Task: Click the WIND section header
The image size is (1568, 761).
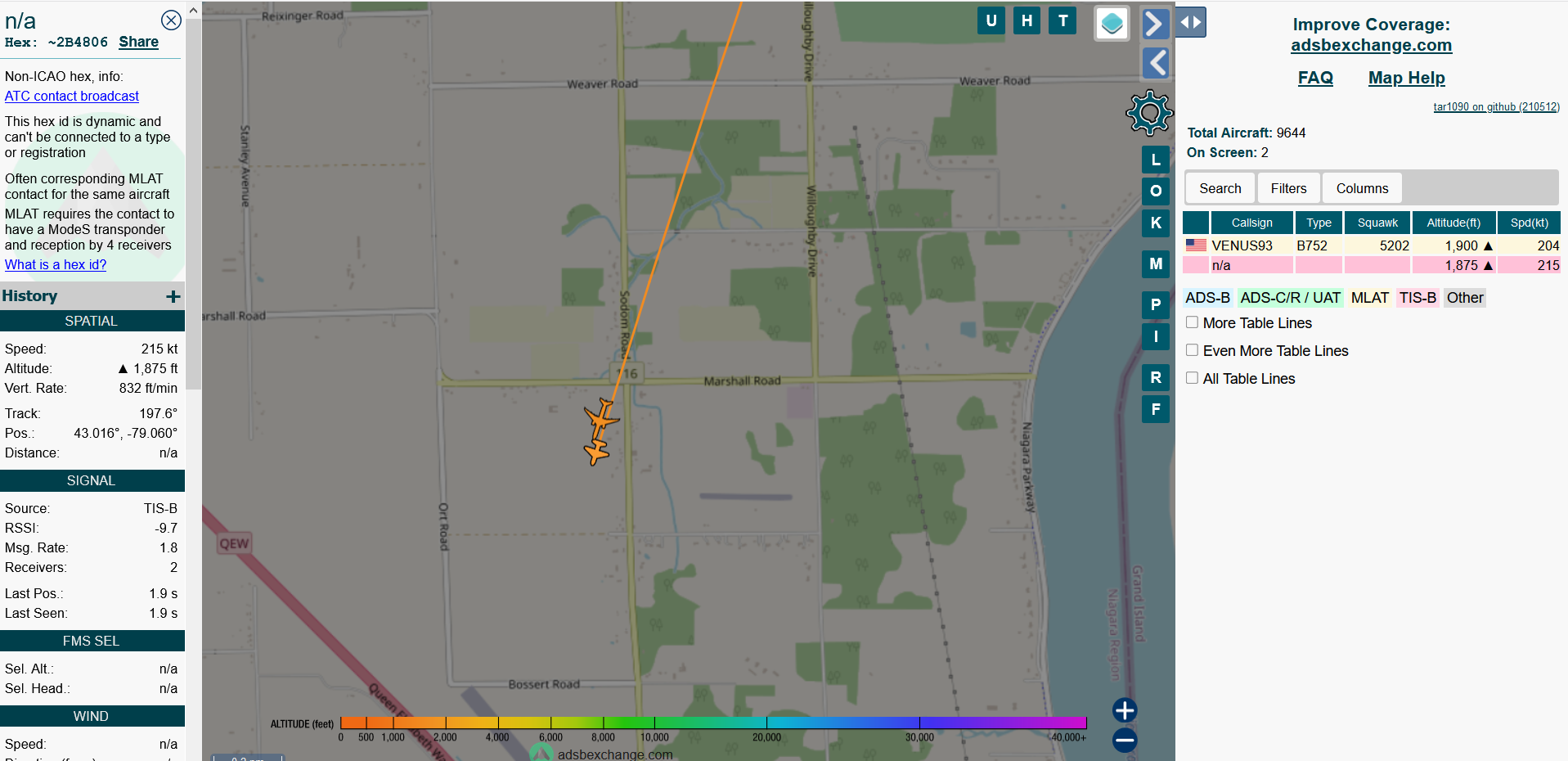Action: 92,716
